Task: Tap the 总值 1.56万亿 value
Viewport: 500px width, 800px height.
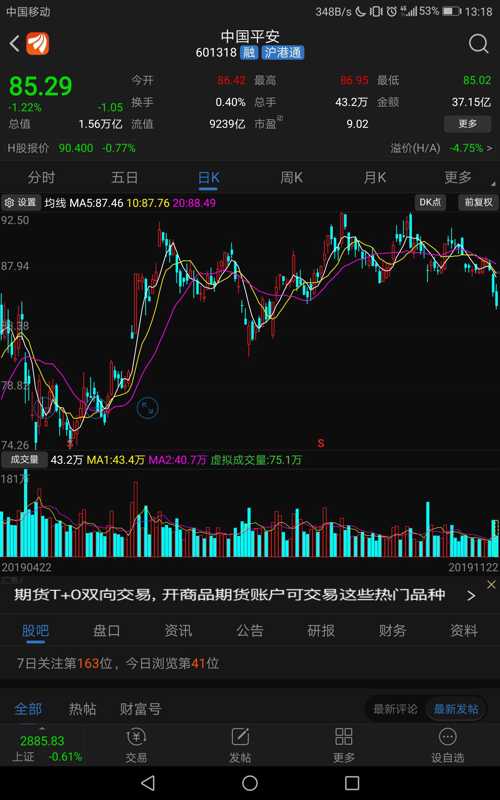Action: point(100,124)
